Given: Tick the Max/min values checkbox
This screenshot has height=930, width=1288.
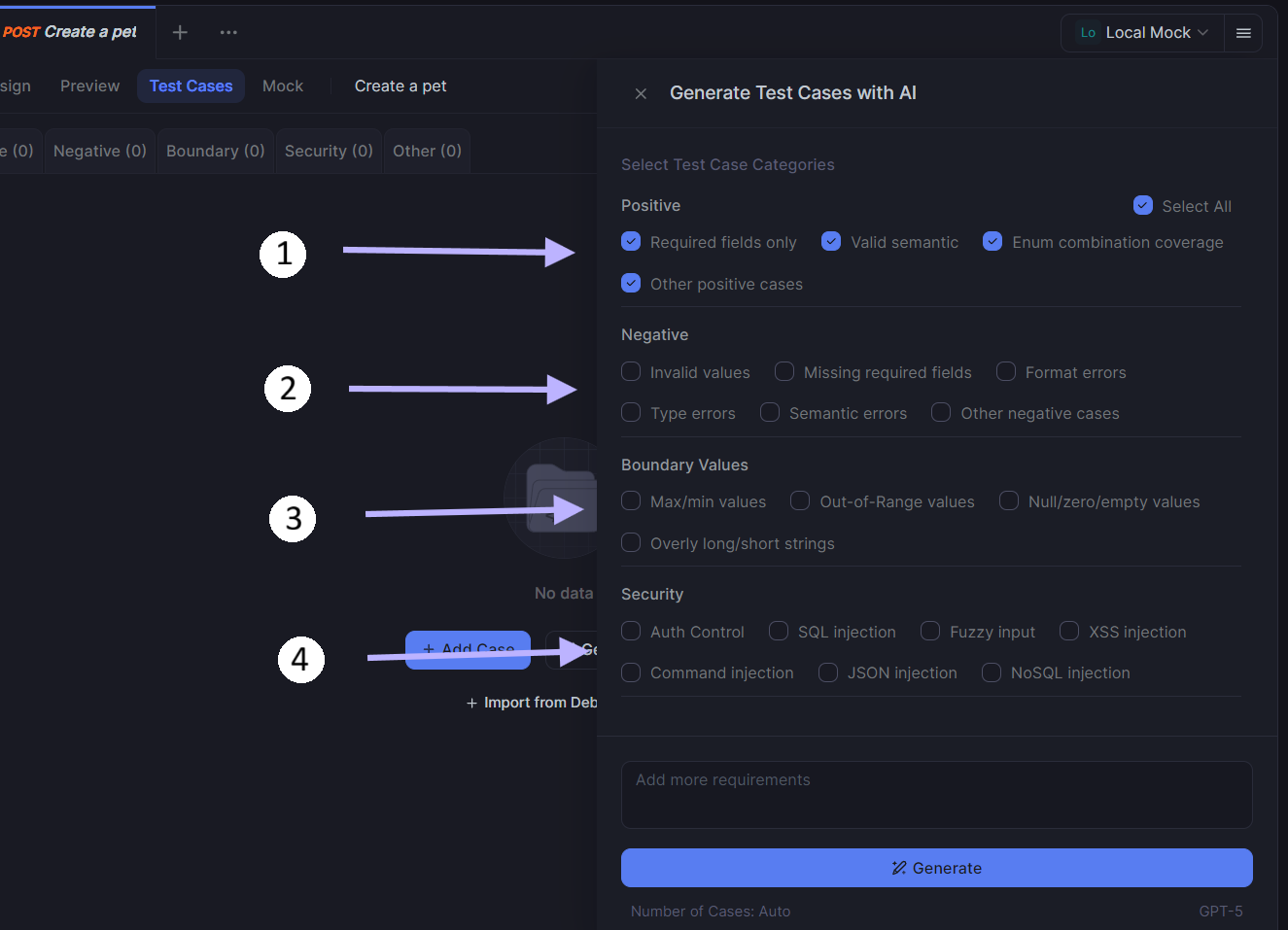Looking at the screenshot, I should [631, 501].
